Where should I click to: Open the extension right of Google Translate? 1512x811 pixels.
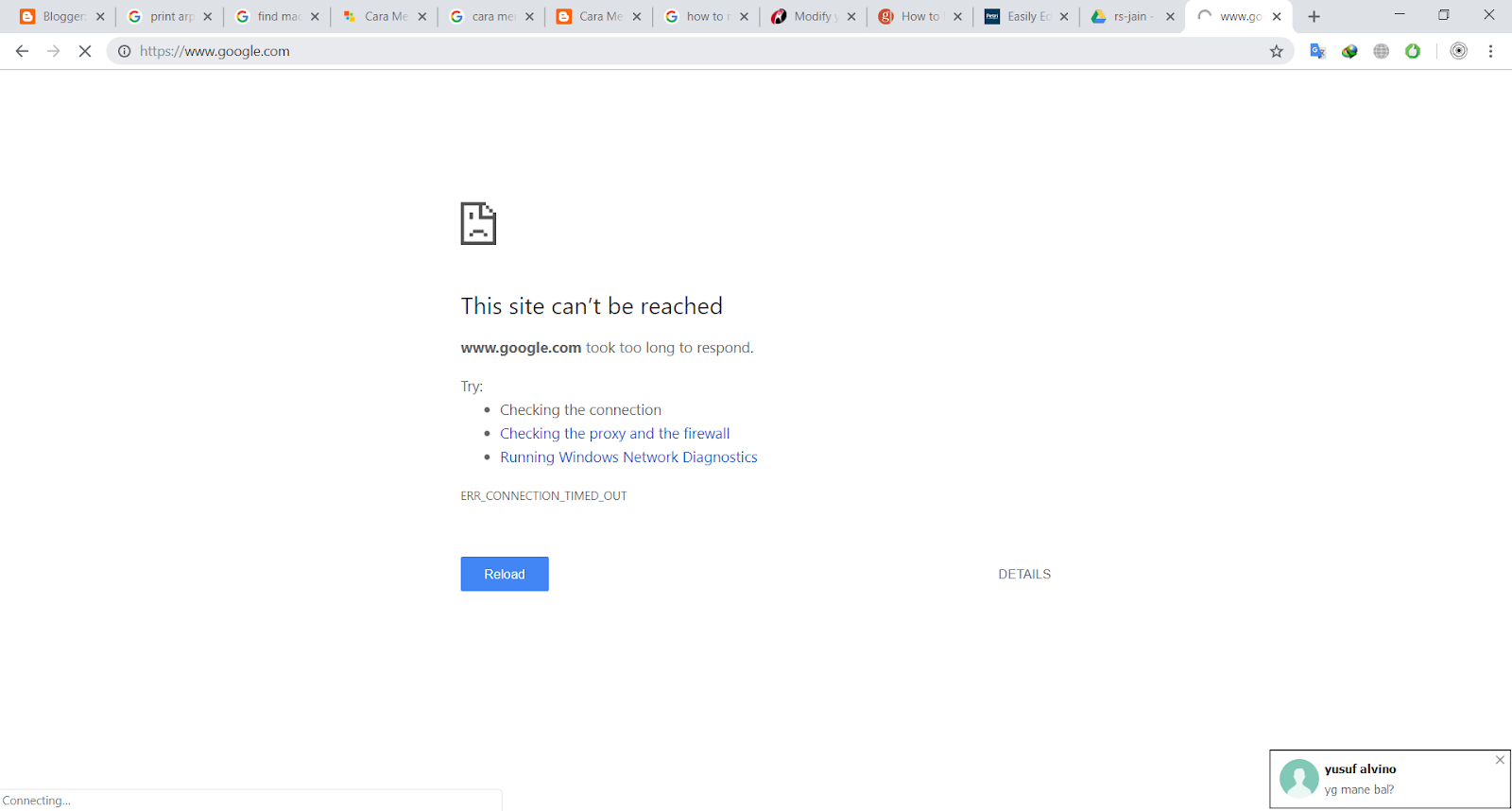(1349, 51)
